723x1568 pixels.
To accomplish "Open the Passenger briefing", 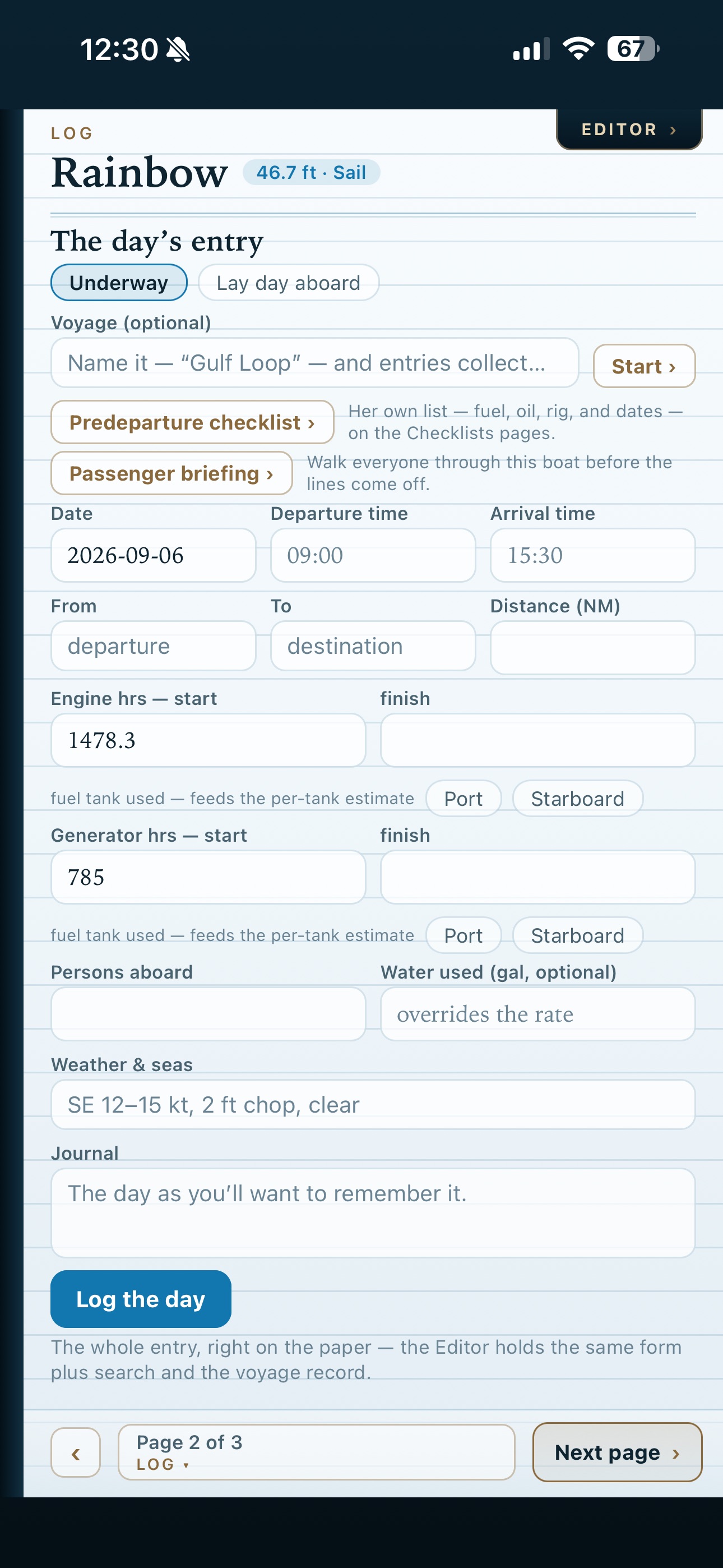I will coord(172,473).
